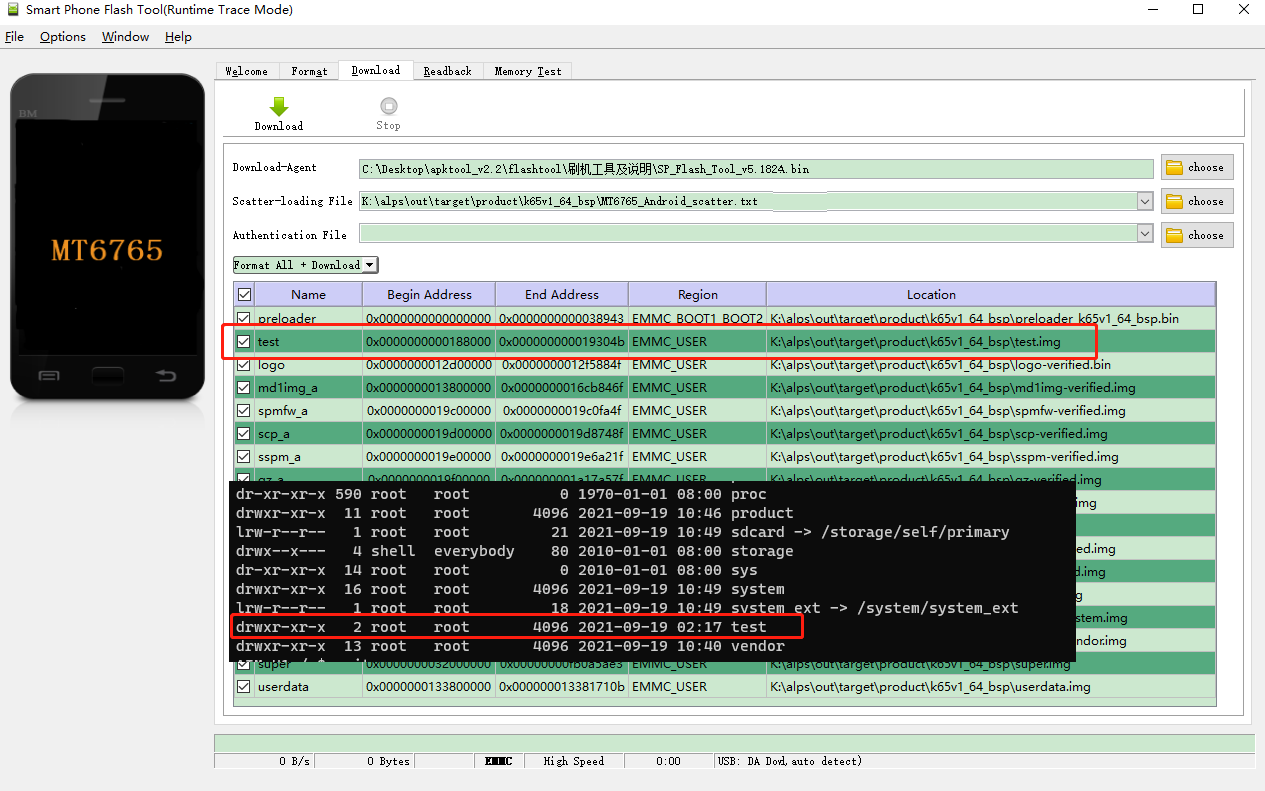Open the Memory Test tab
Viewport: 1265px width, 791px height.
(526, 70)
